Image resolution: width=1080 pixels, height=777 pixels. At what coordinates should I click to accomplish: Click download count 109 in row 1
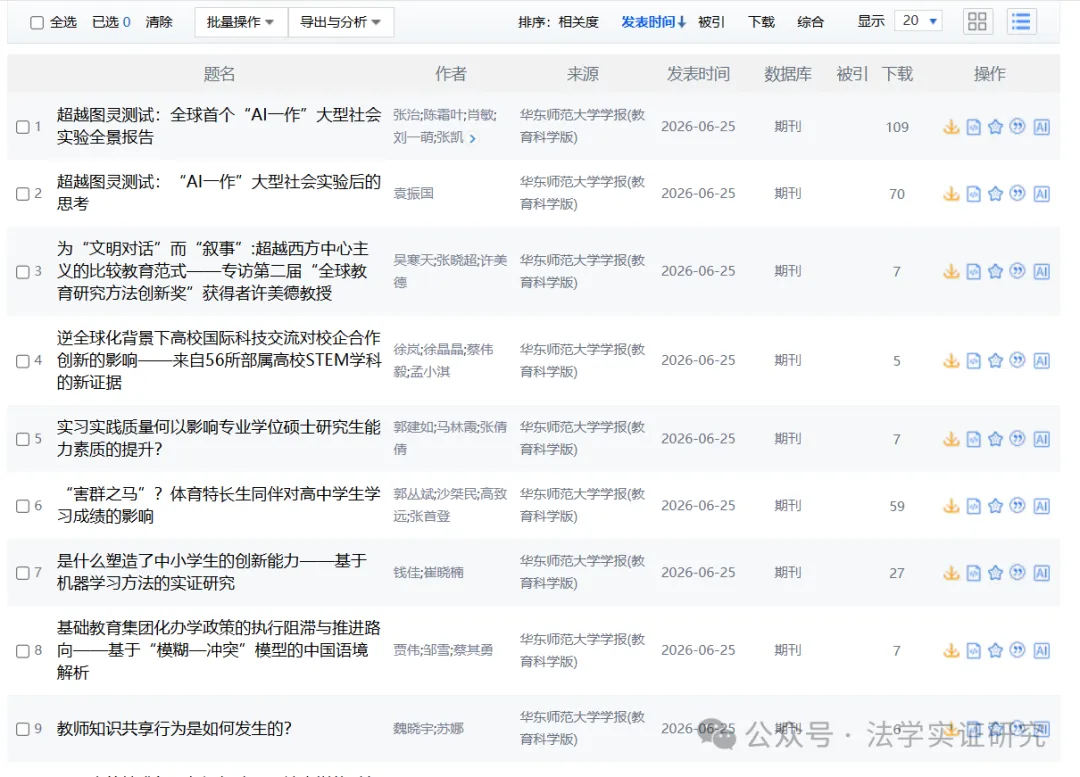897,127
